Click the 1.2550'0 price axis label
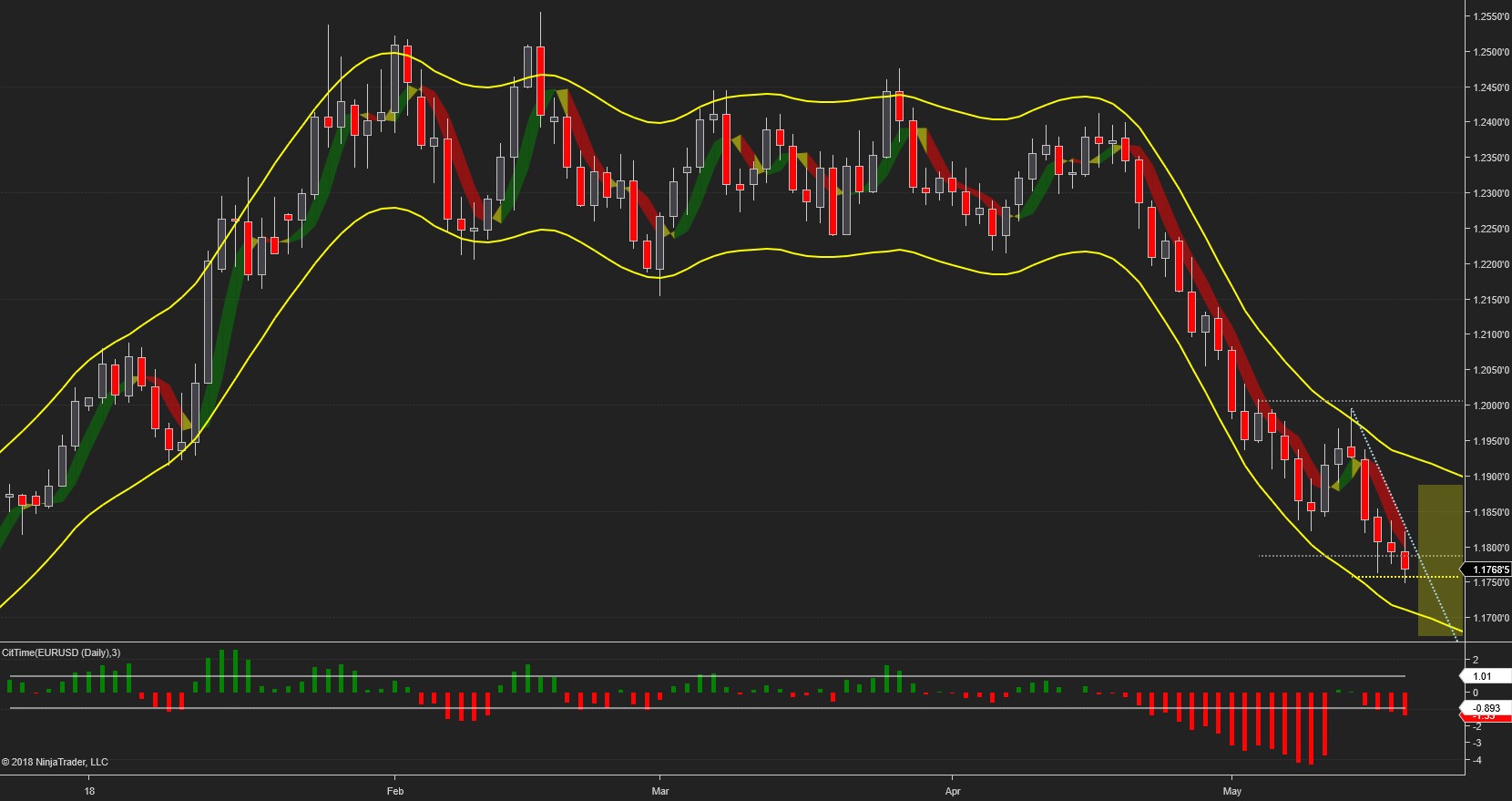 point(1491,16)
